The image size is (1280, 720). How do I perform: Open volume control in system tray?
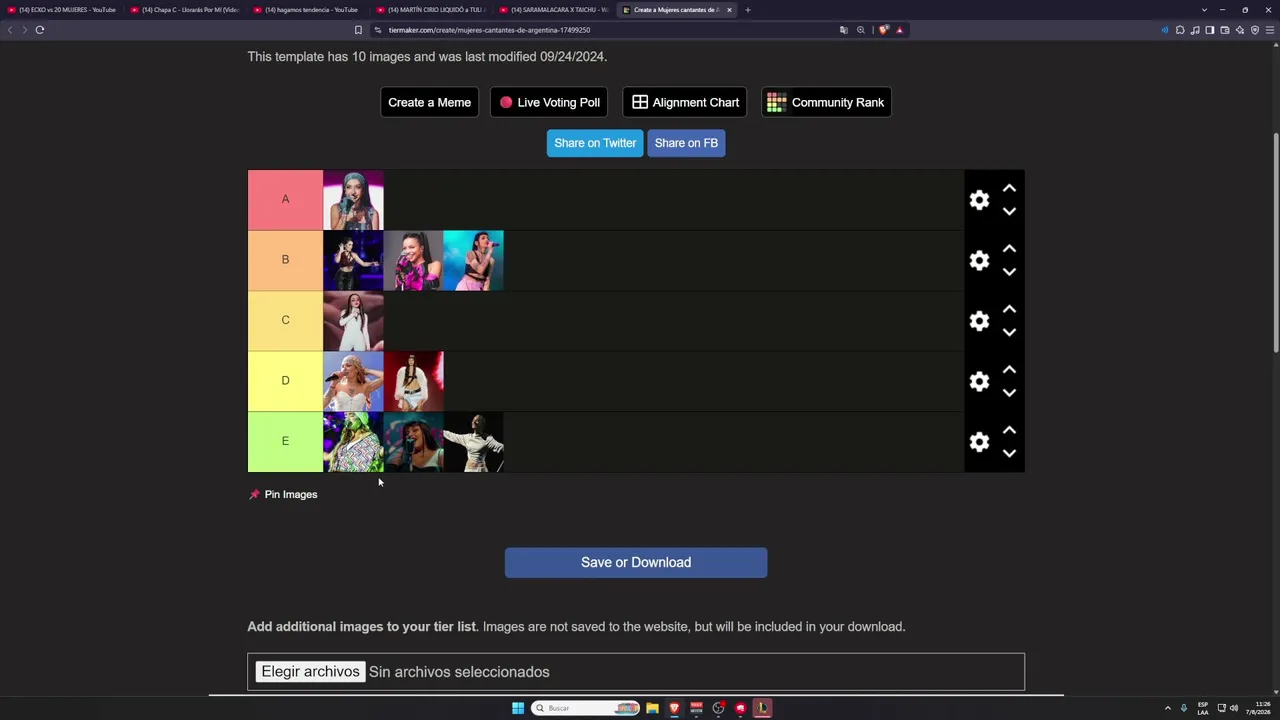1233,708
